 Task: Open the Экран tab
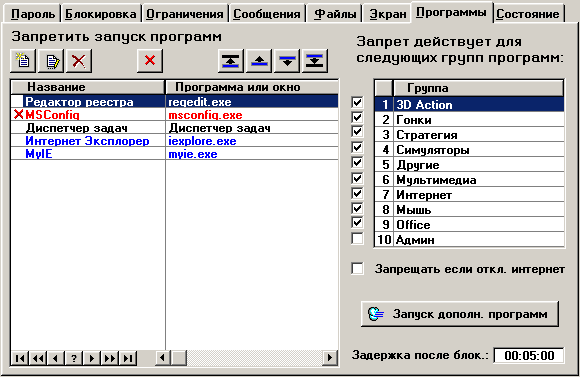(388, 14)
